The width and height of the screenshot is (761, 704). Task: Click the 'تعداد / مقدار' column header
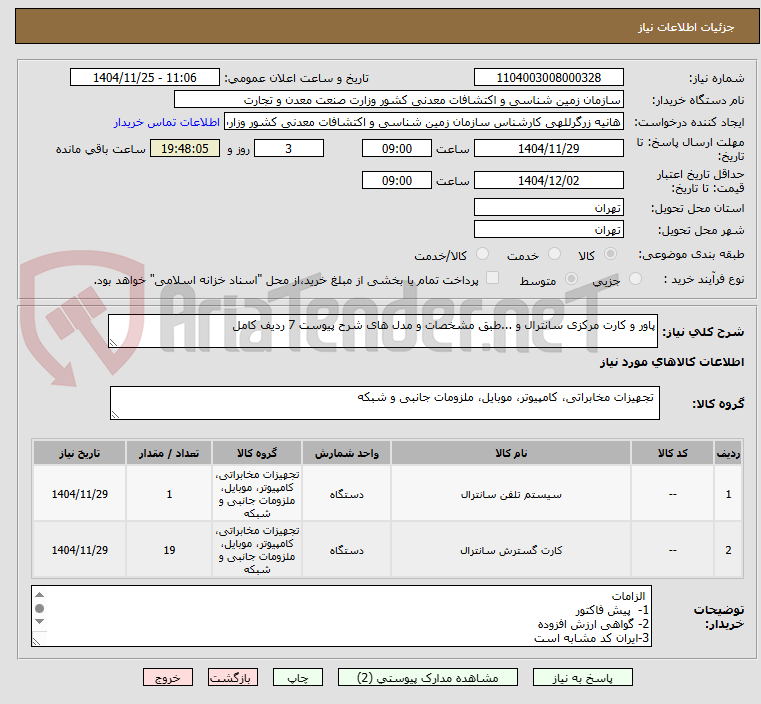pos(169,453)
